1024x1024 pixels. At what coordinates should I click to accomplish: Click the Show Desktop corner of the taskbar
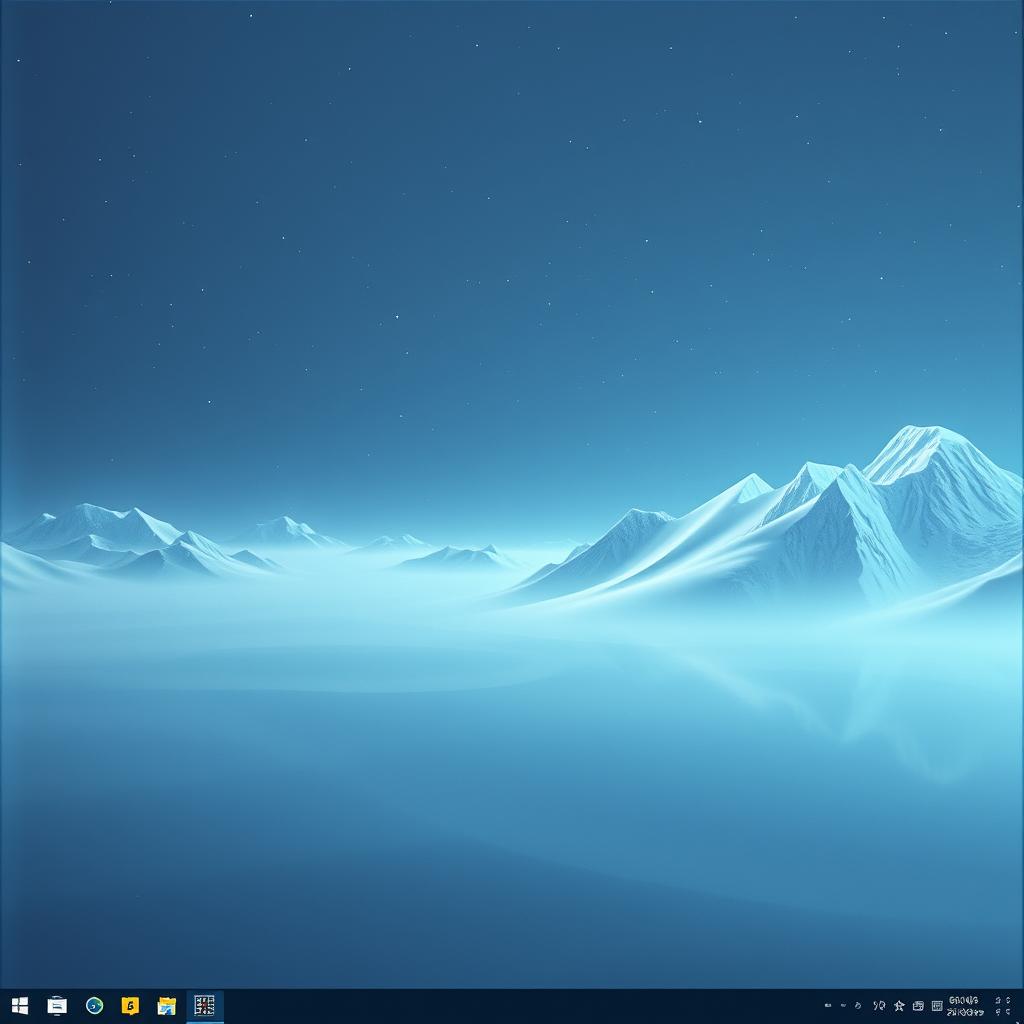[1021, 1006]
